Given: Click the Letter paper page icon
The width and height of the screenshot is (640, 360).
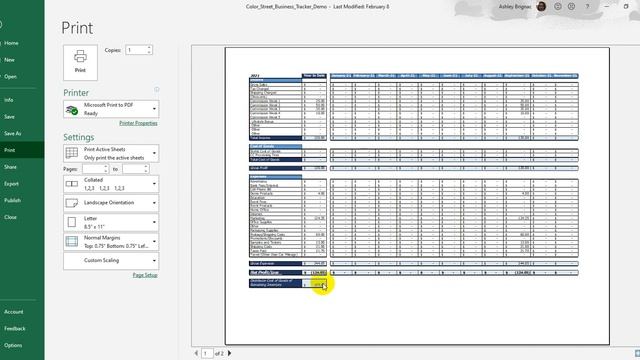Looking at the screenshot, I should click(x=72, y=222).
